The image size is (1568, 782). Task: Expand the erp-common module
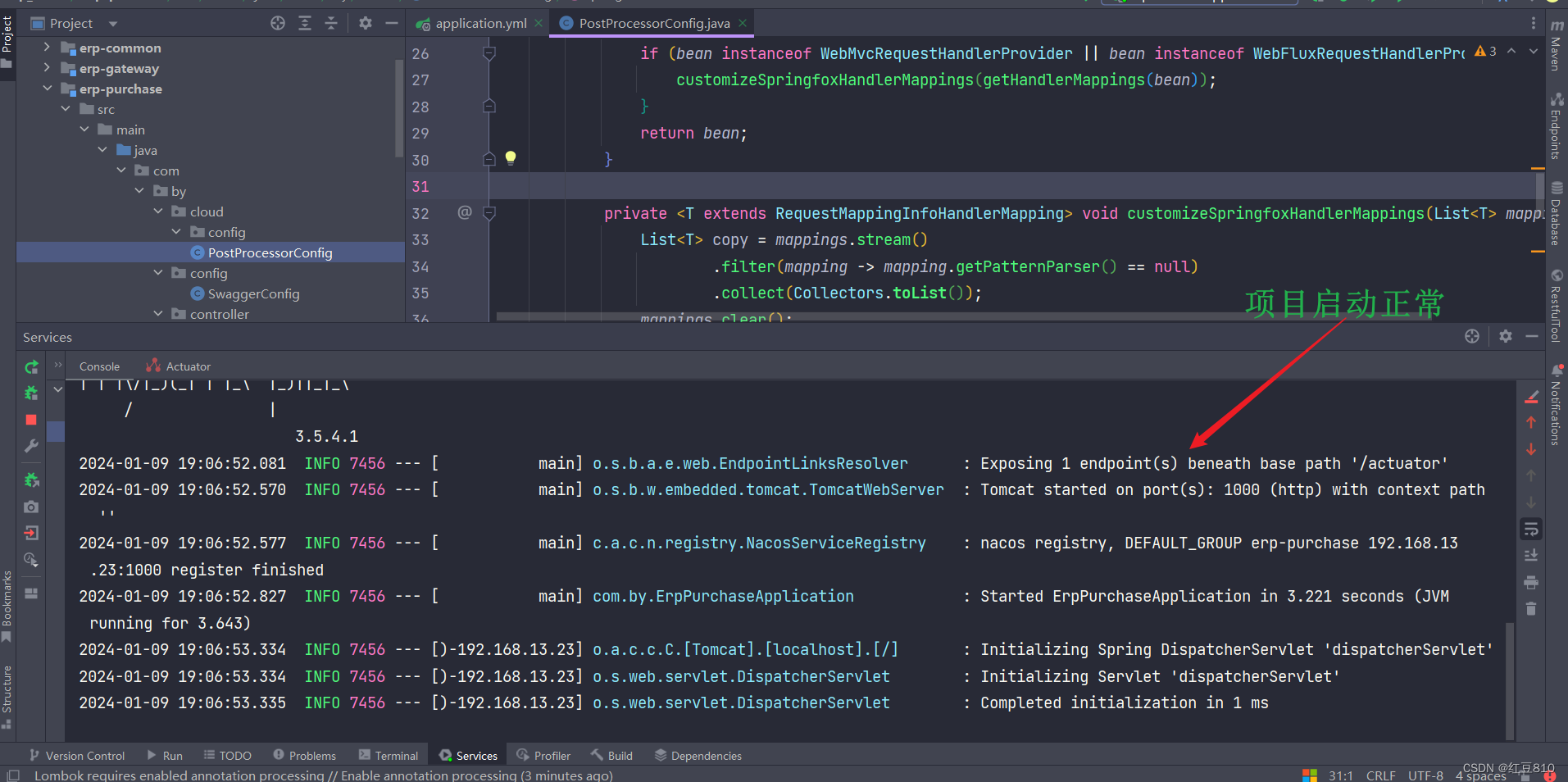47,48
